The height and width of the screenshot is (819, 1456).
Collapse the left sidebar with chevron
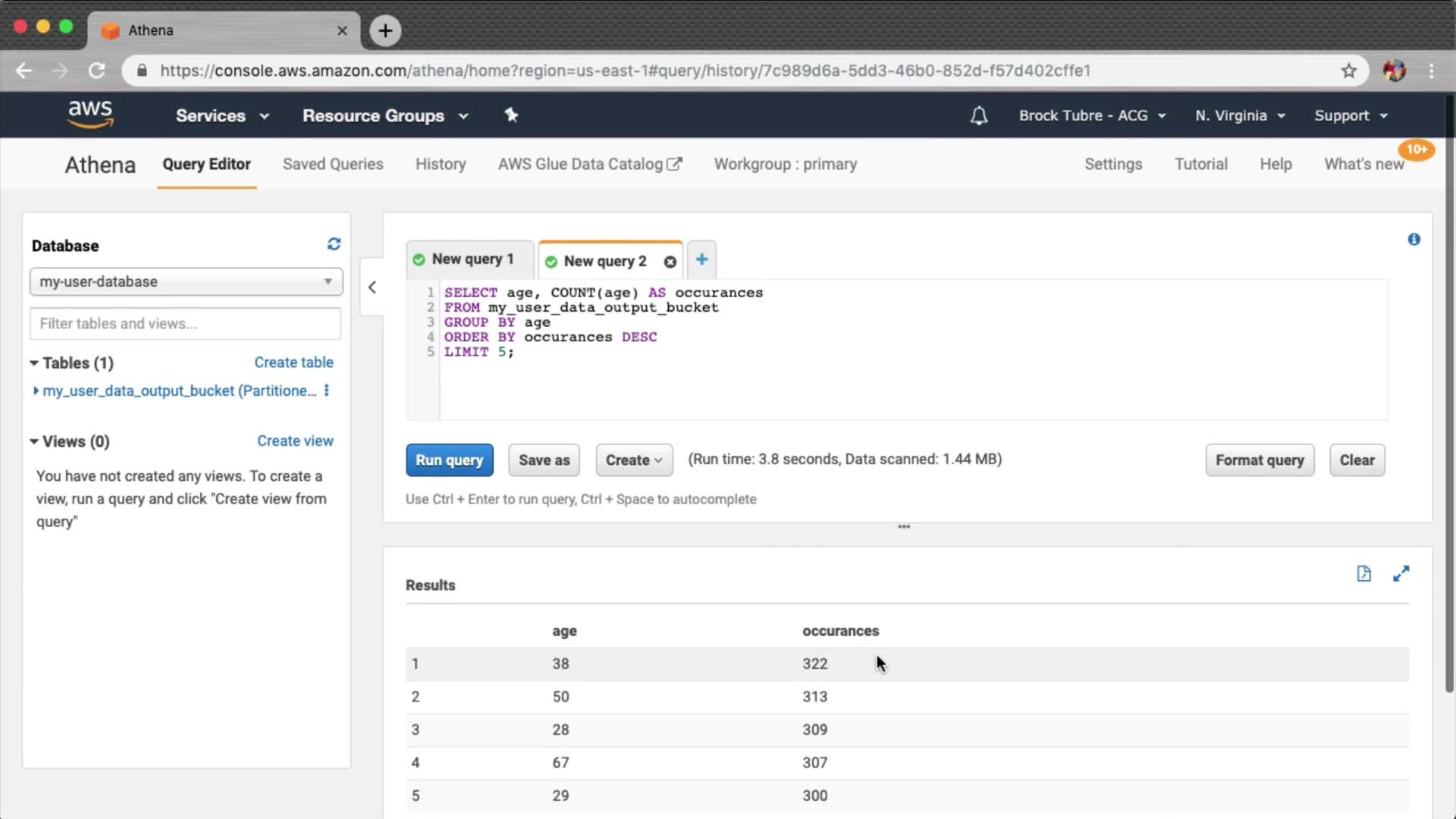[x=372, y=287]
